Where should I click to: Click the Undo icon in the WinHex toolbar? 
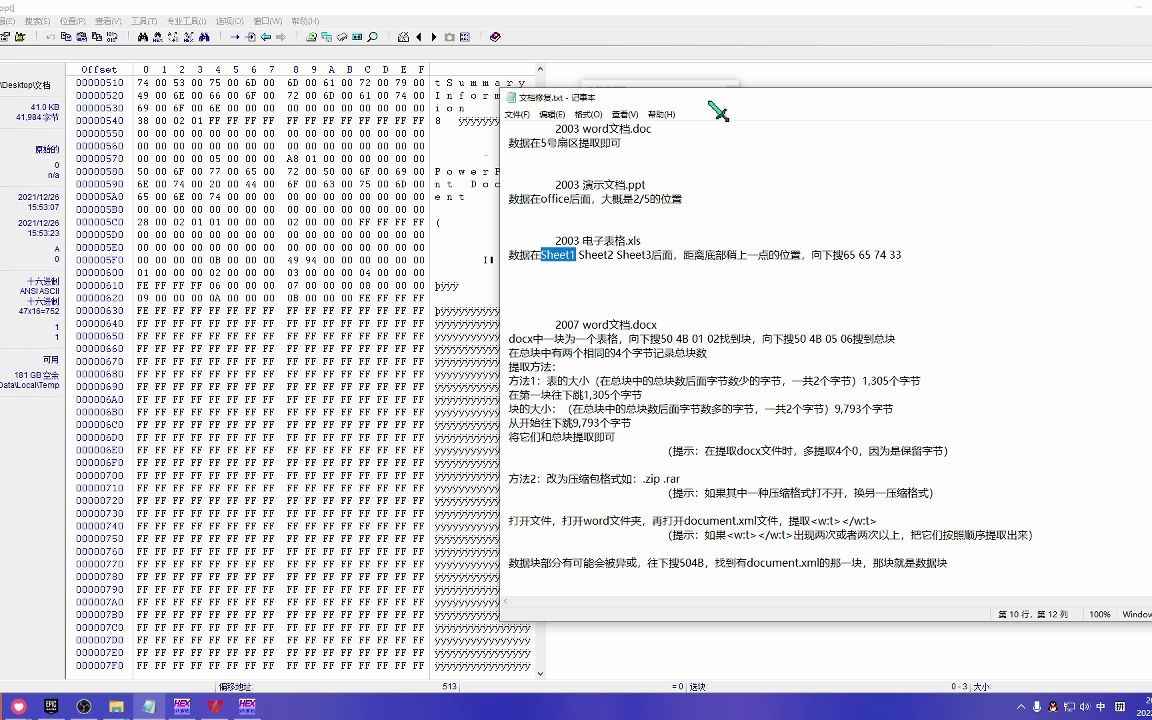51,37
